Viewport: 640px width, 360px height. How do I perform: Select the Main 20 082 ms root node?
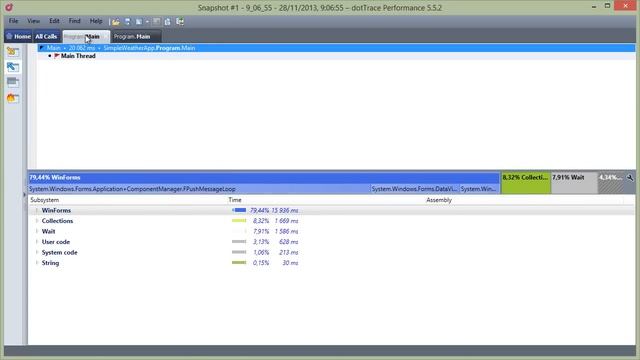coord(336,48)
